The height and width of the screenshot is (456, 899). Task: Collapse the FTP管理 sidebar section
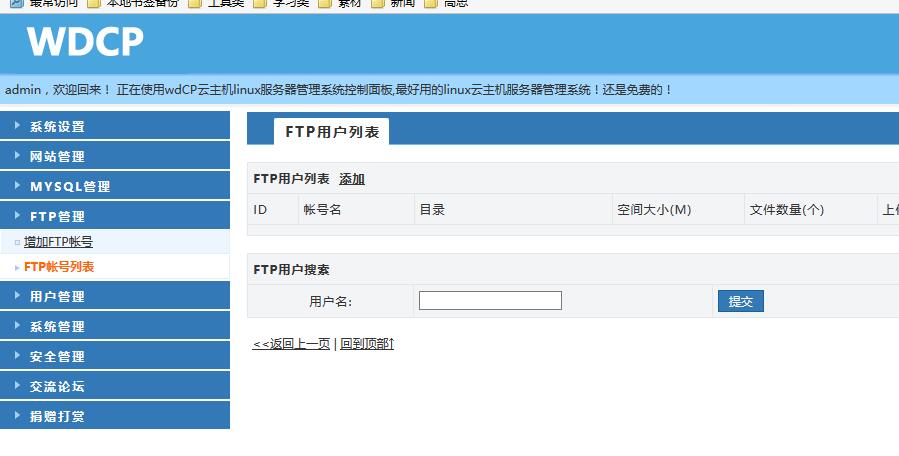point(115,215)
